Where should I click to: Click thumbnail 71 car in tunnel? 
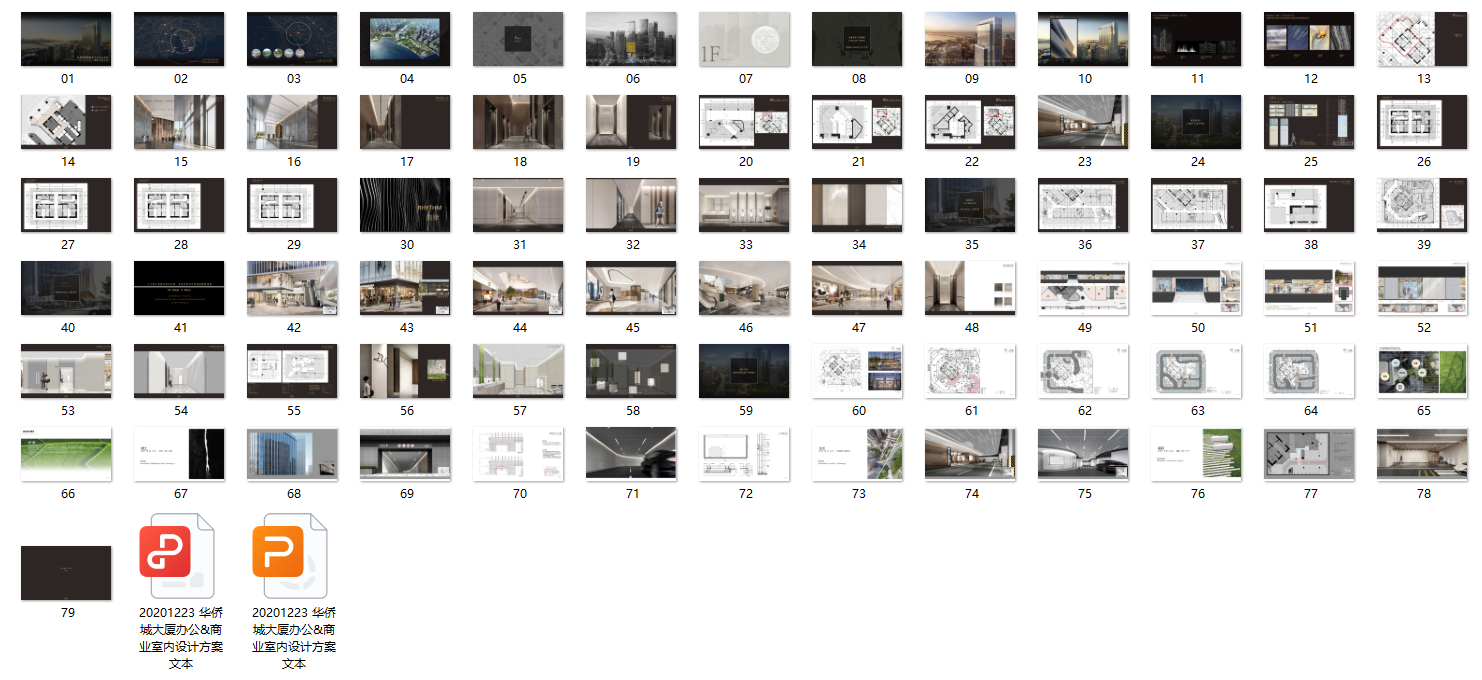[x=632, y=454]
